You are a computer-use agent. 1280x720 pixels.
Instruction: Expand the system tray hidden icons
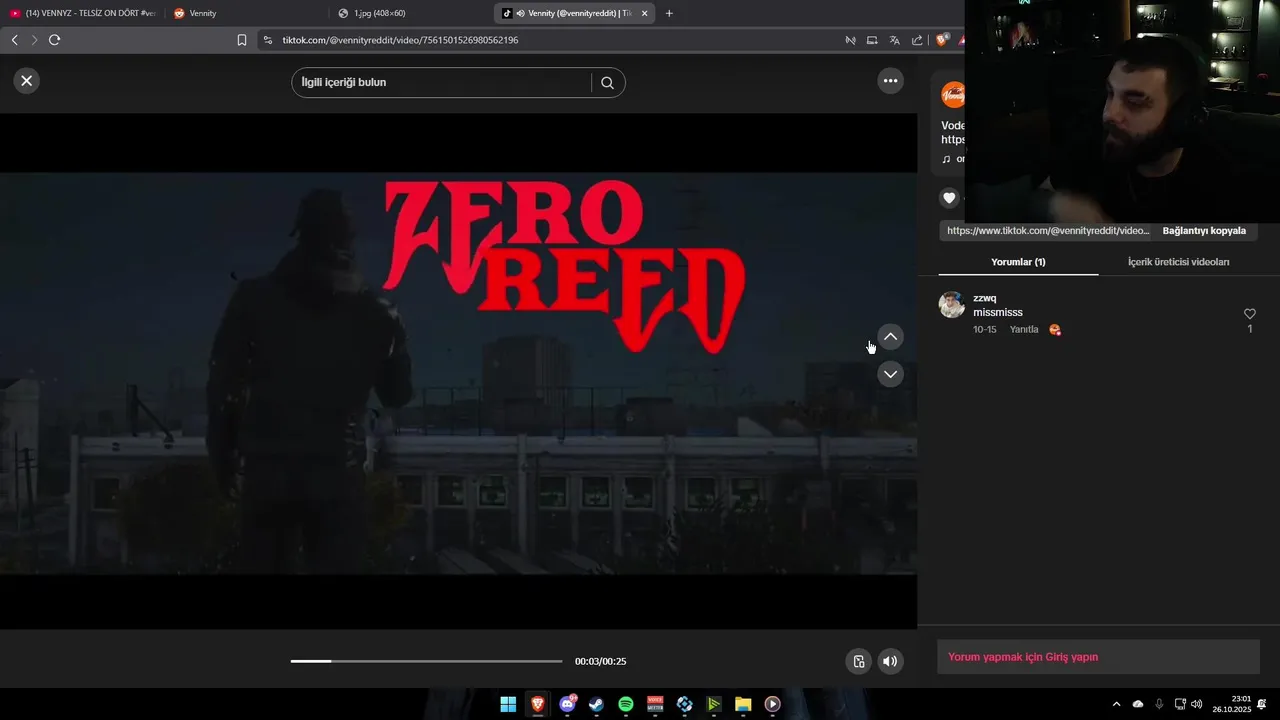(1116, 704)
